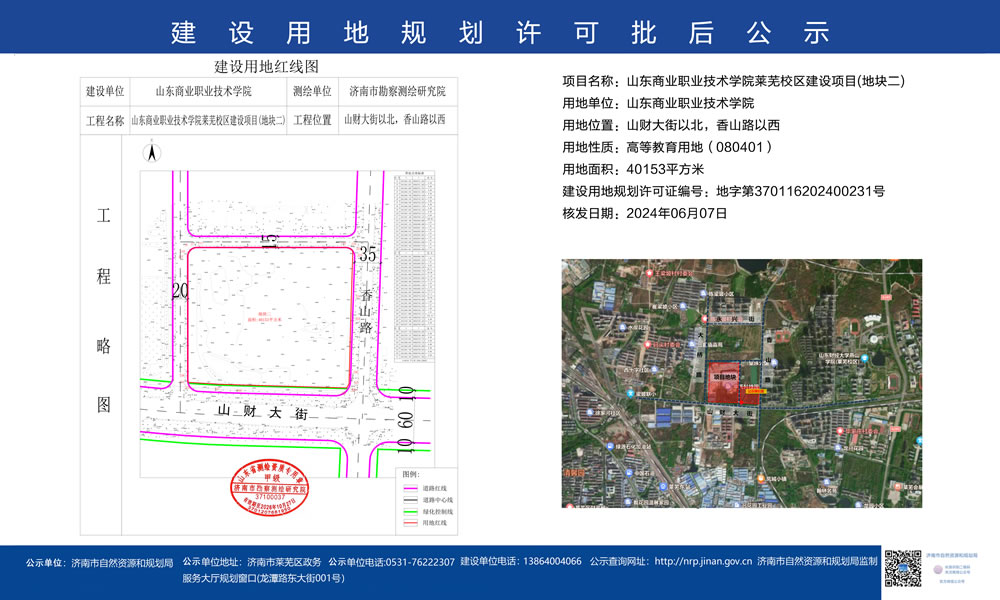Click the 项目名称 project name line
This screenshot has width=1000, height=600.
tap(733, 81)
